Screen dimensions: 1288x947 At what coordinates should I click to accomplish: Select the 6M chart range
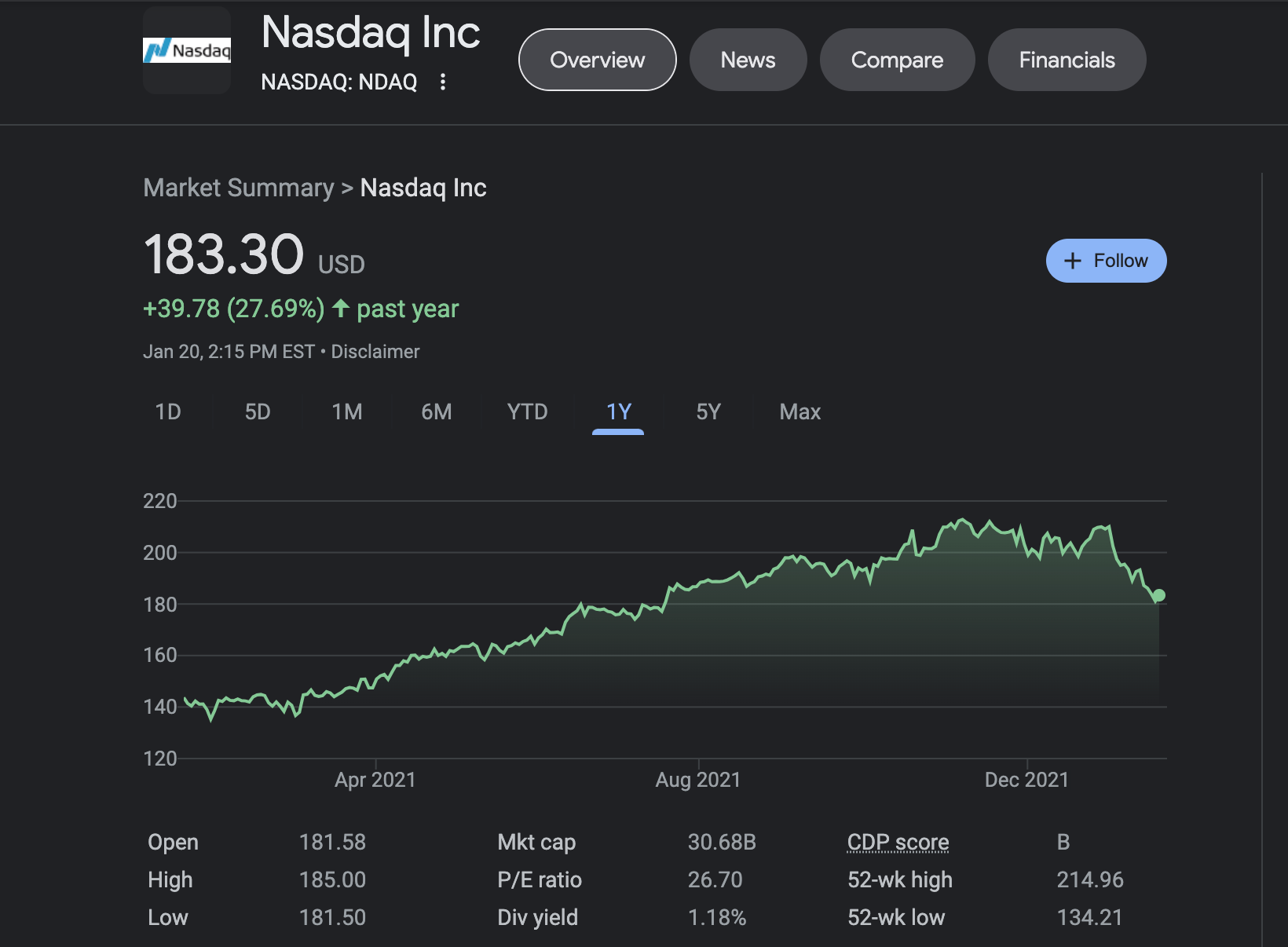pos(437,411)
